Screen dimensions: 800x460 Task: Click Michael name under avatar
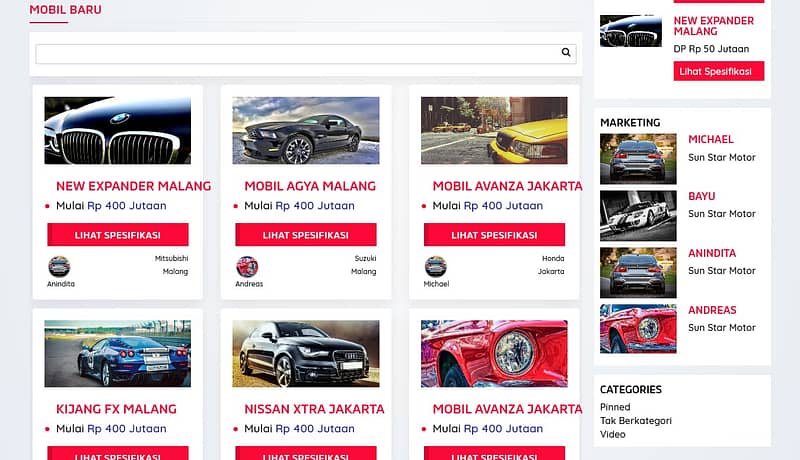[436, 284]
